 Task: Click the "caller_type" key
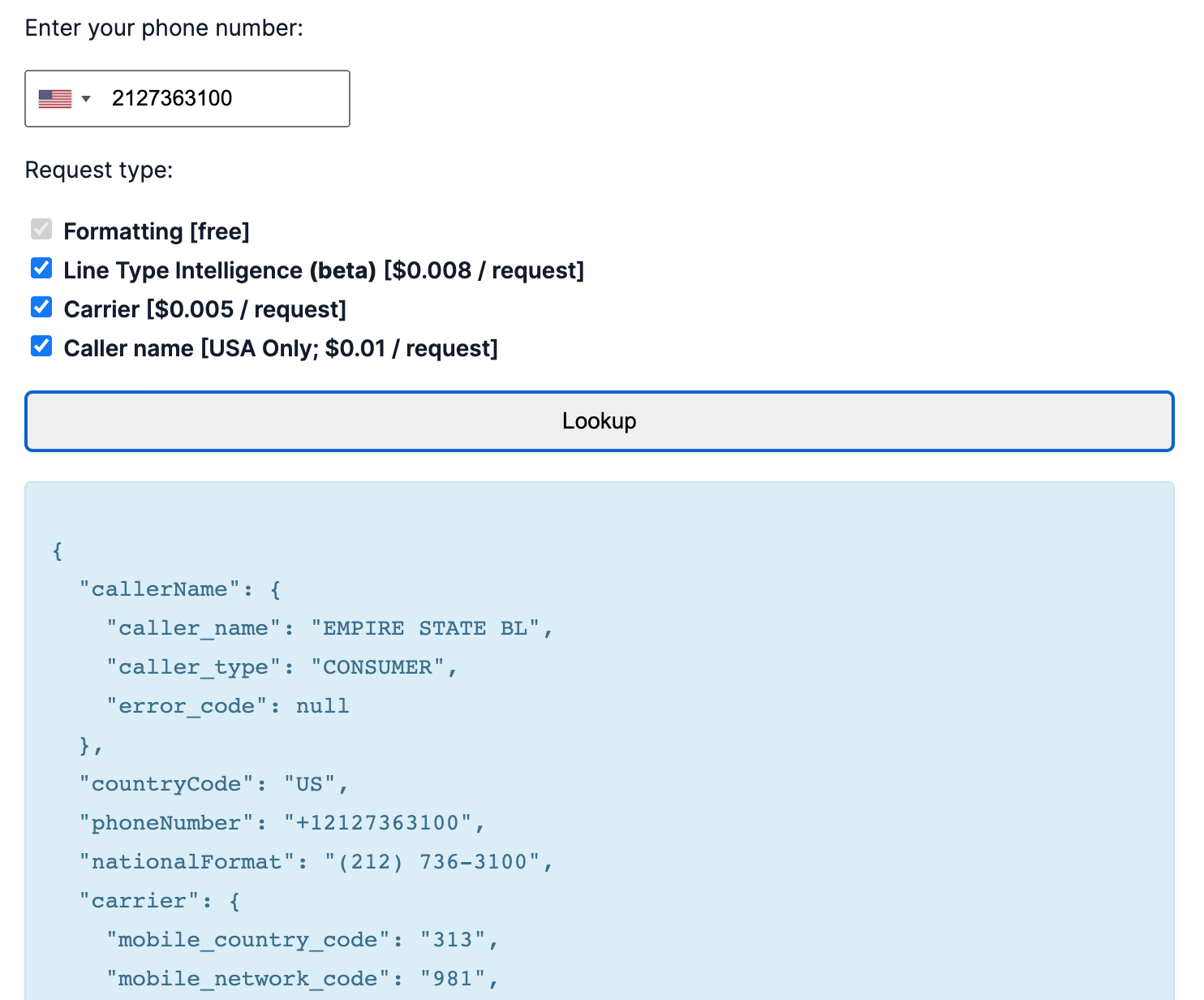194,667
